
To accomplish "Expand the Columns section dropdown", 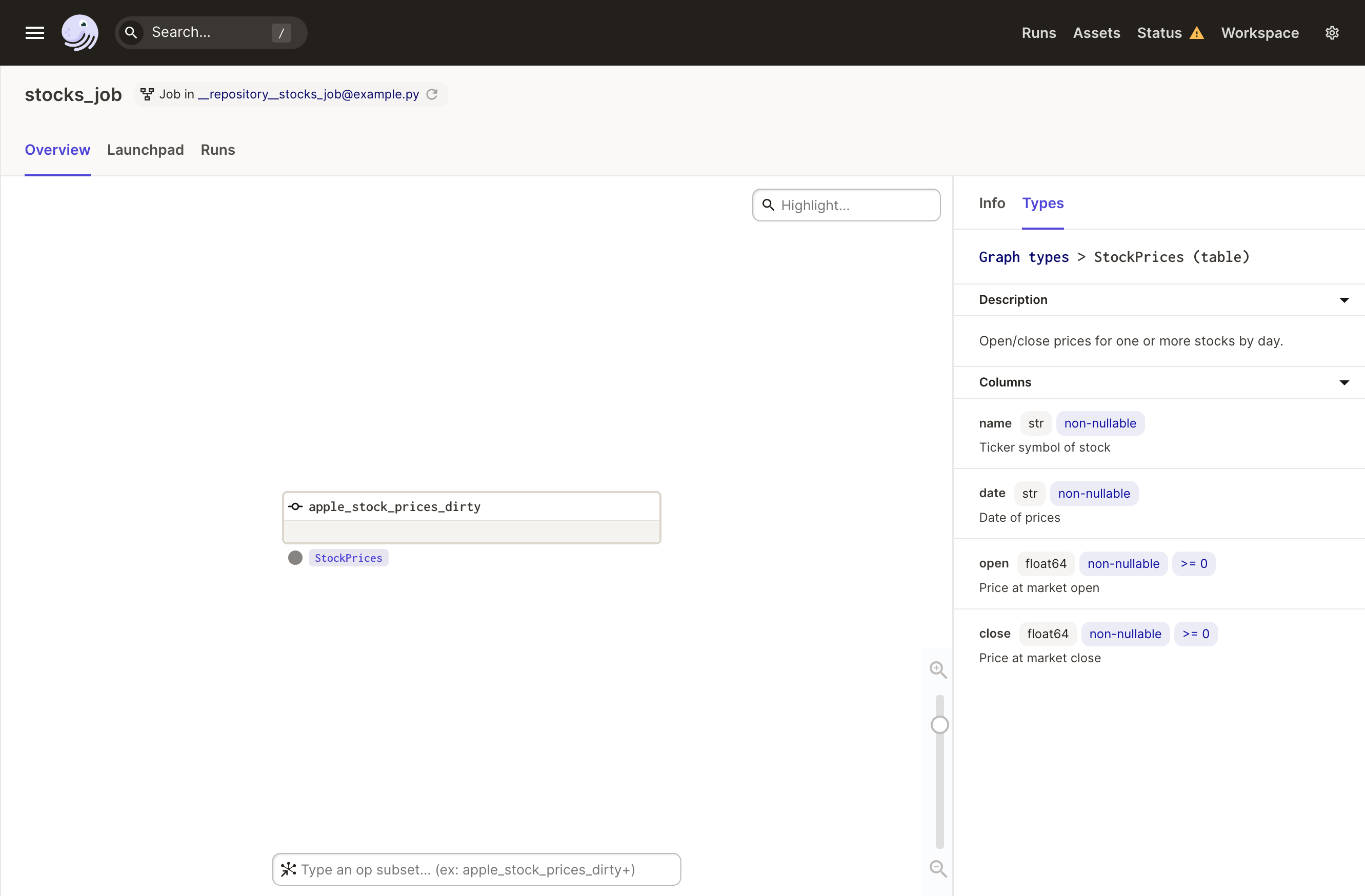I will click(1348, 381).
